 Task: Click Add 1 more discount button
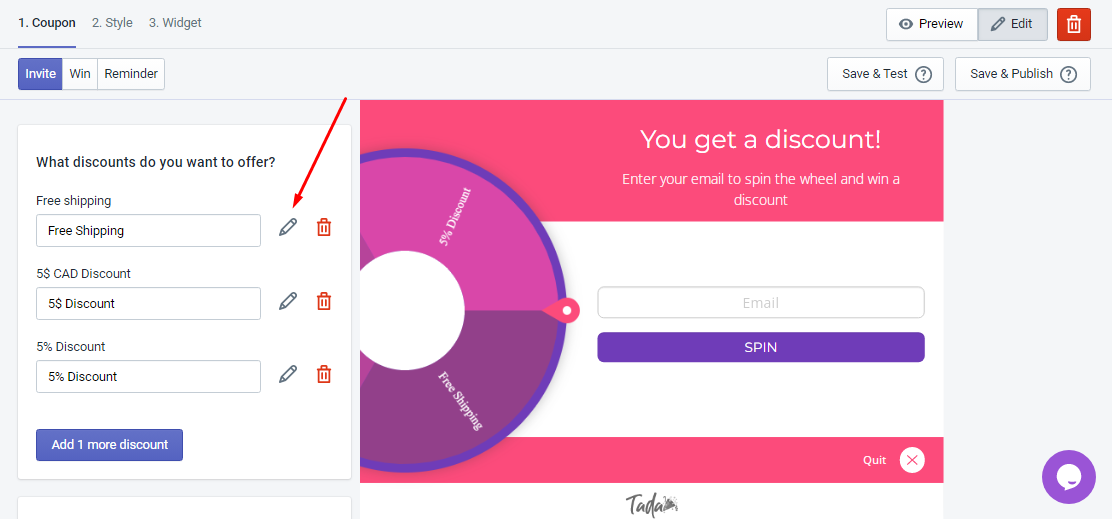coord(109,445)
